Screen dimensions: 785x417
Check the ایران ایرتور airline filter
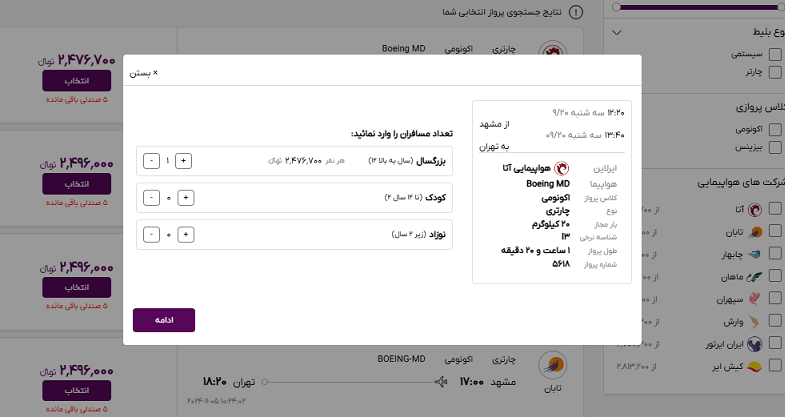775,343
